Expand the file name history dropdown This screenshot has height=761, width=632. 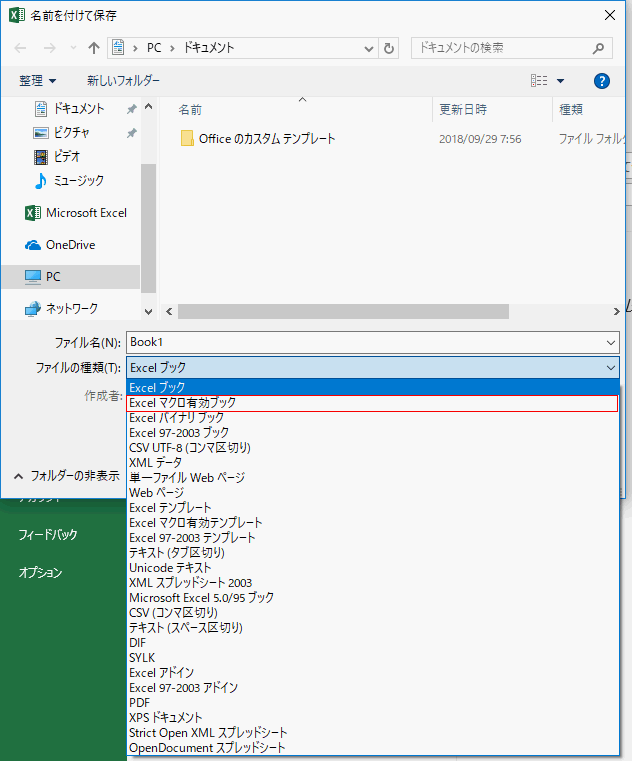611,343
